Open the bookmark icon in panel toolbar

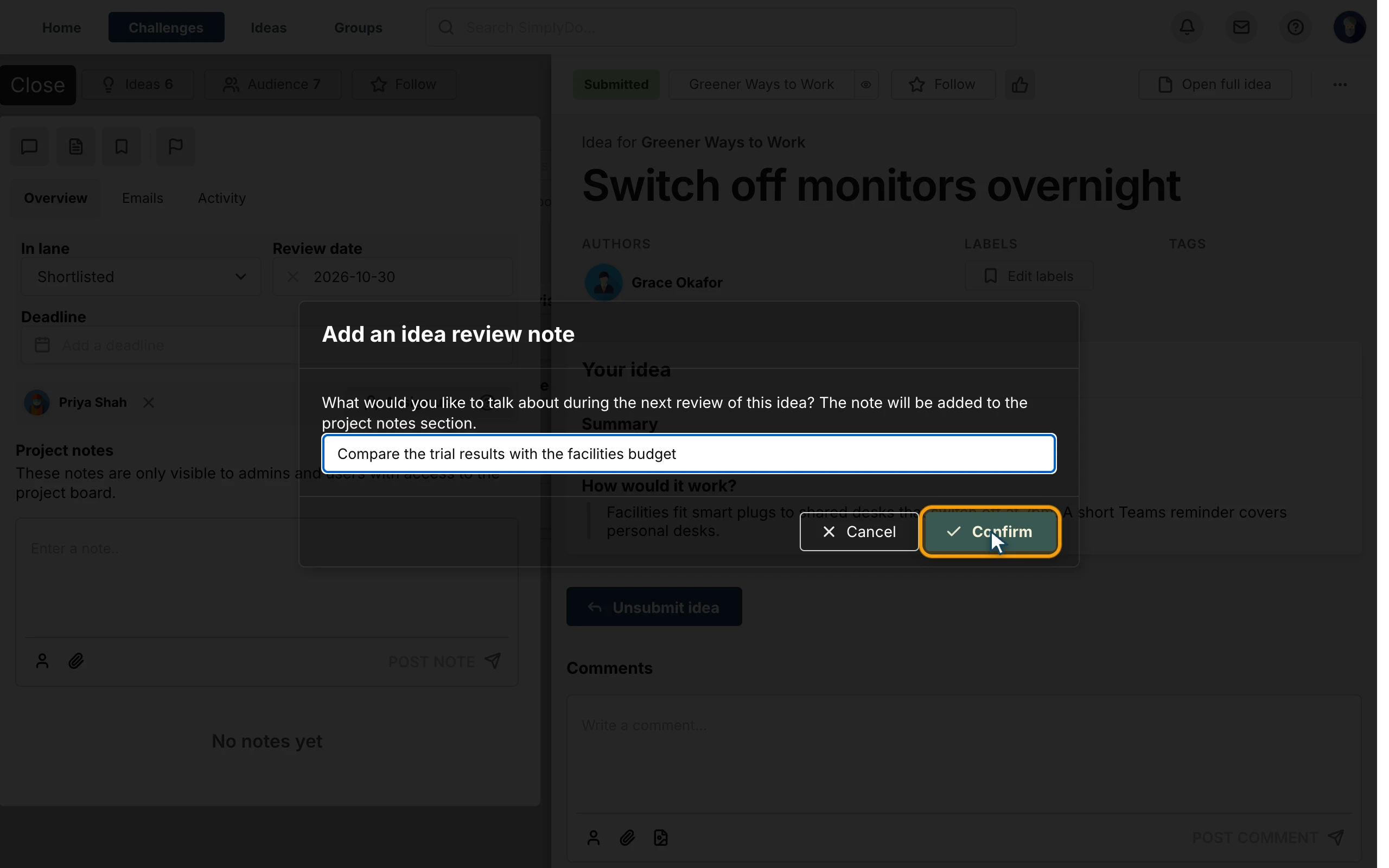click(x=121, y=146)
